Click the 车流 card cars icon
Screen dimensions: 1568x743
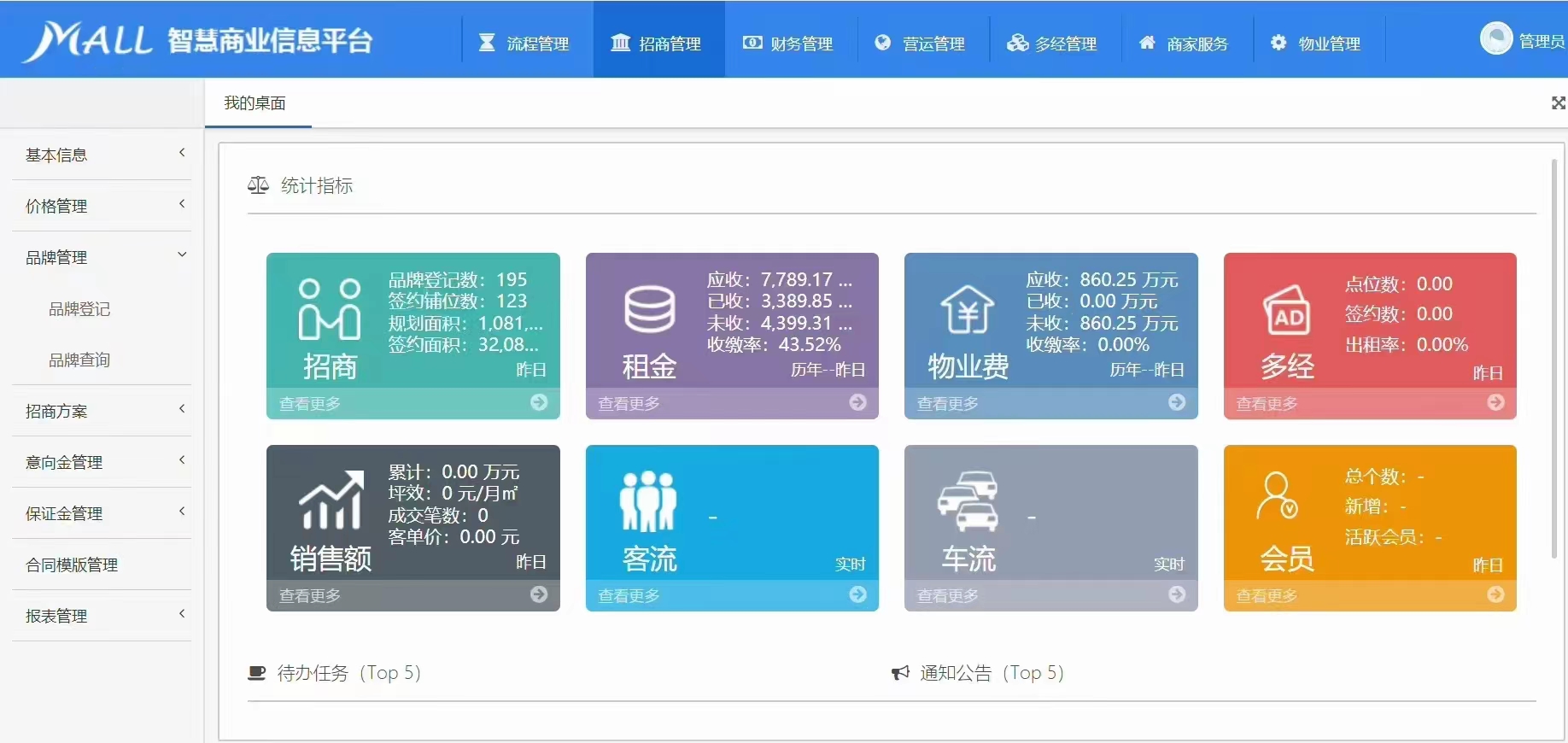968,500
